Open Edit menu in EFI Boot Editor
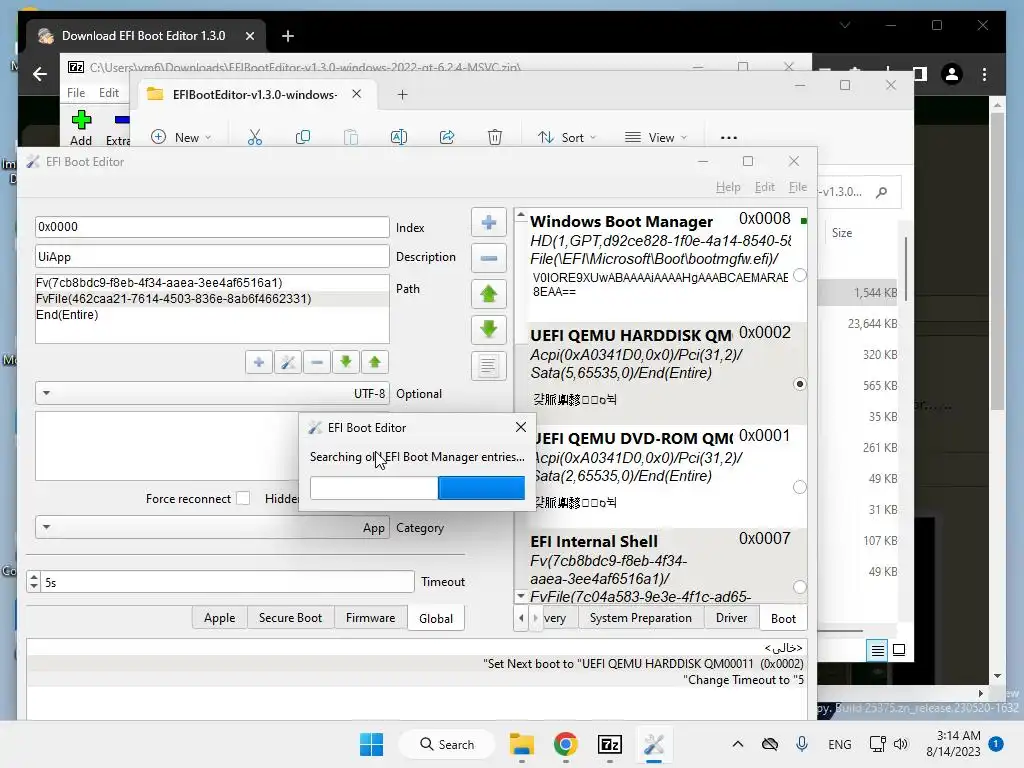 [765, 187]
